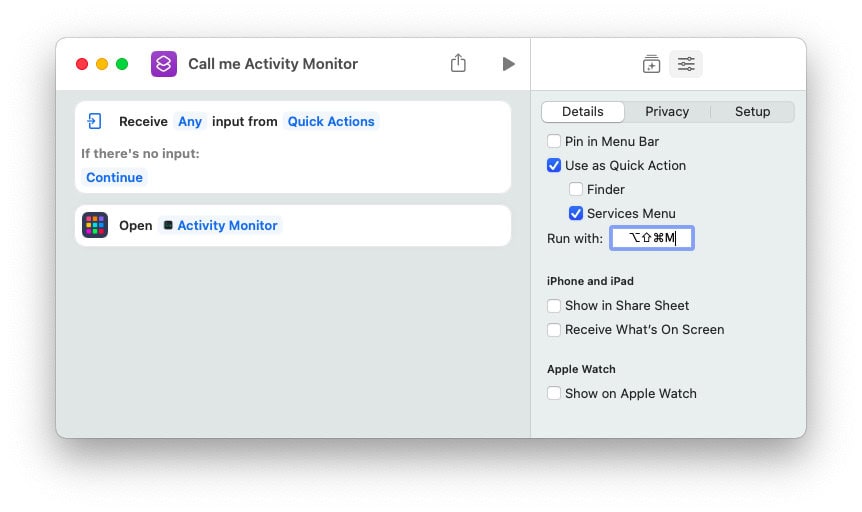Image resolution: width=862 pixels, height=512 pixels.
Task: Click the Receive input action icon
Action: click(95, 121)
